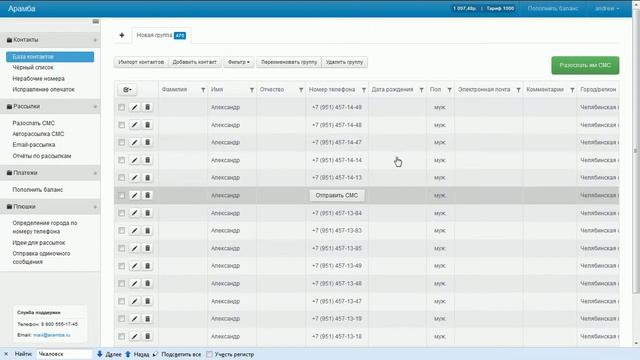Edit contact with phone +7 (951) 457-13-83
This screenshot has width=640, height=360.
(134, 231)
